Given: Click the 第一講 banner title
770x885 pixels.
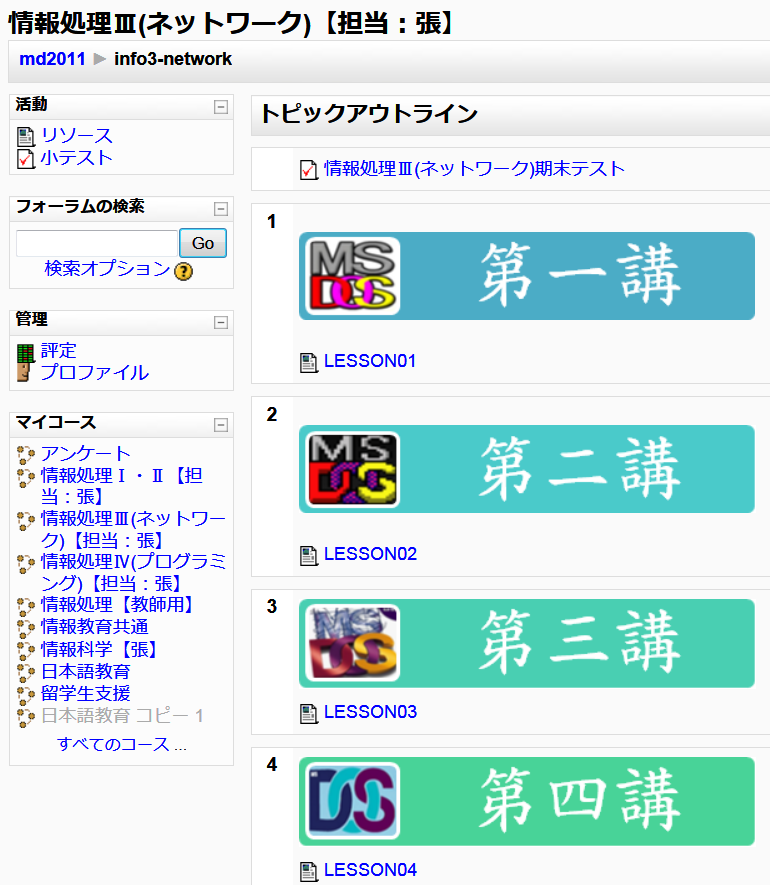Looking at the screenshot, I should [x=580, y=275].
